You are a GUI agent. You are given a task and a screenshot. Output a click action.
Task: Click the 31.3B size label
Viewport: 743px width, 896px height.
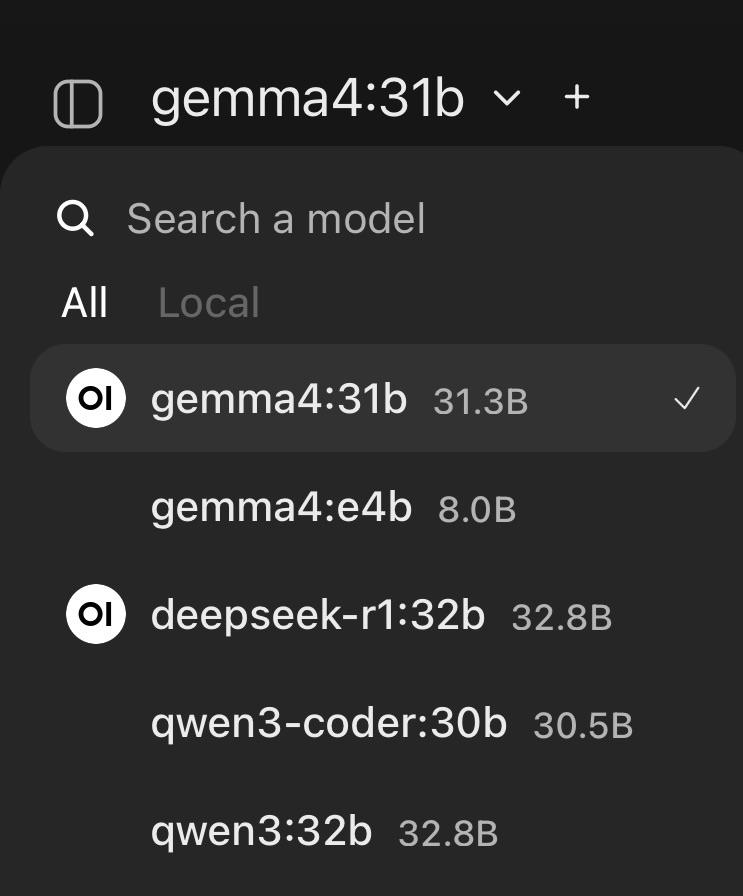click(x=480, y=402)
